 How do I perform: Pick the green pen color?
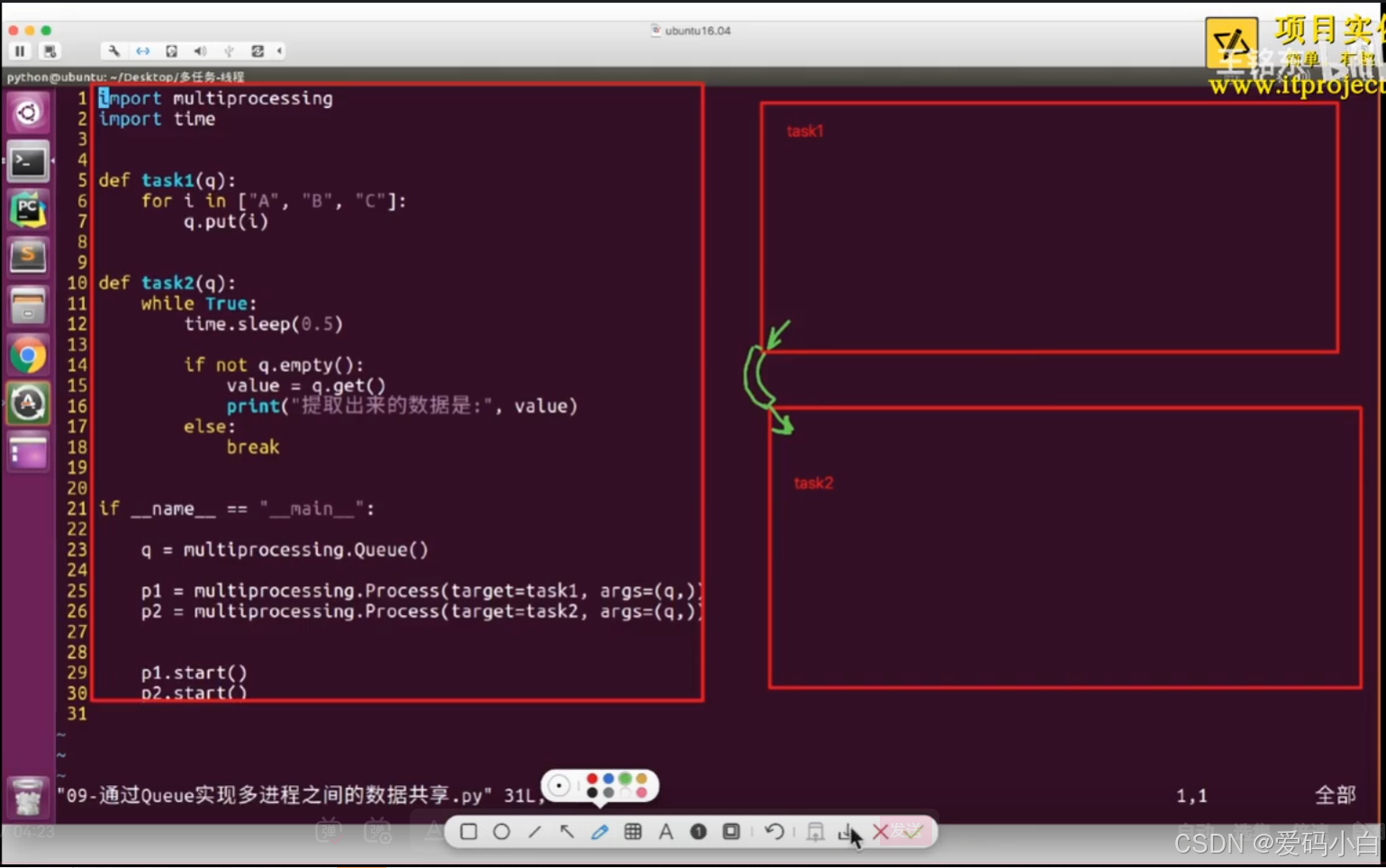click(625, 778)
